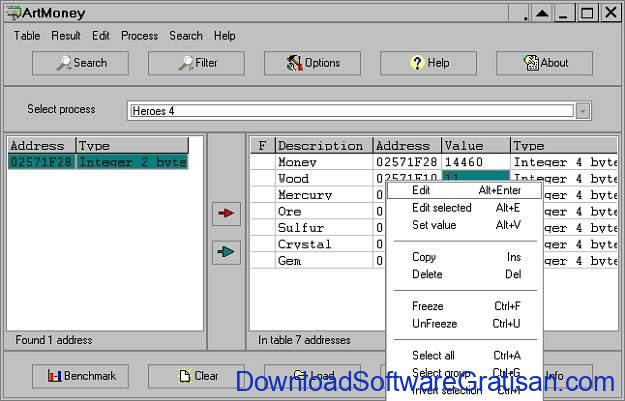Image resolution: width=625 pixels, height=401 pixels.
Task: Click the F freeze column header
Action: pos(263,146)
